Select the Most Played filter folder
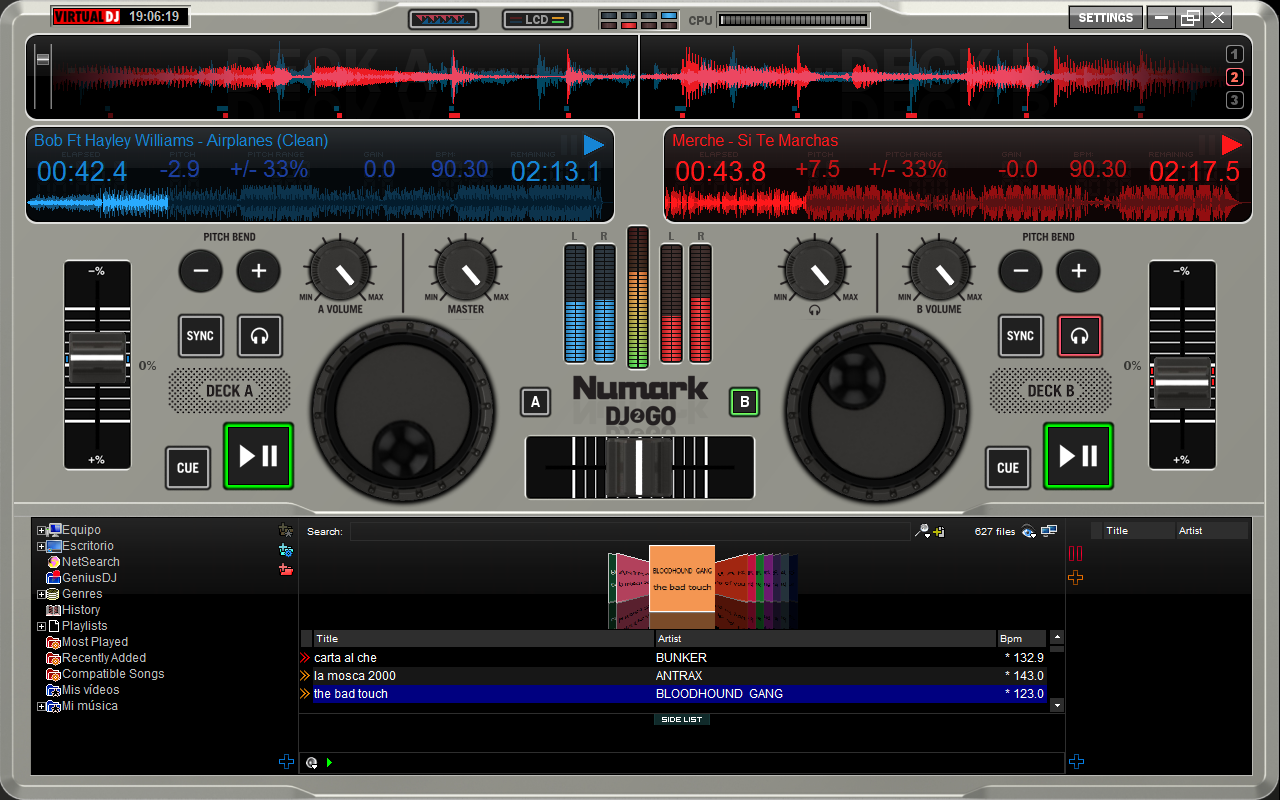This screenshot has height=800, width=1280. [x=87, y=642]
